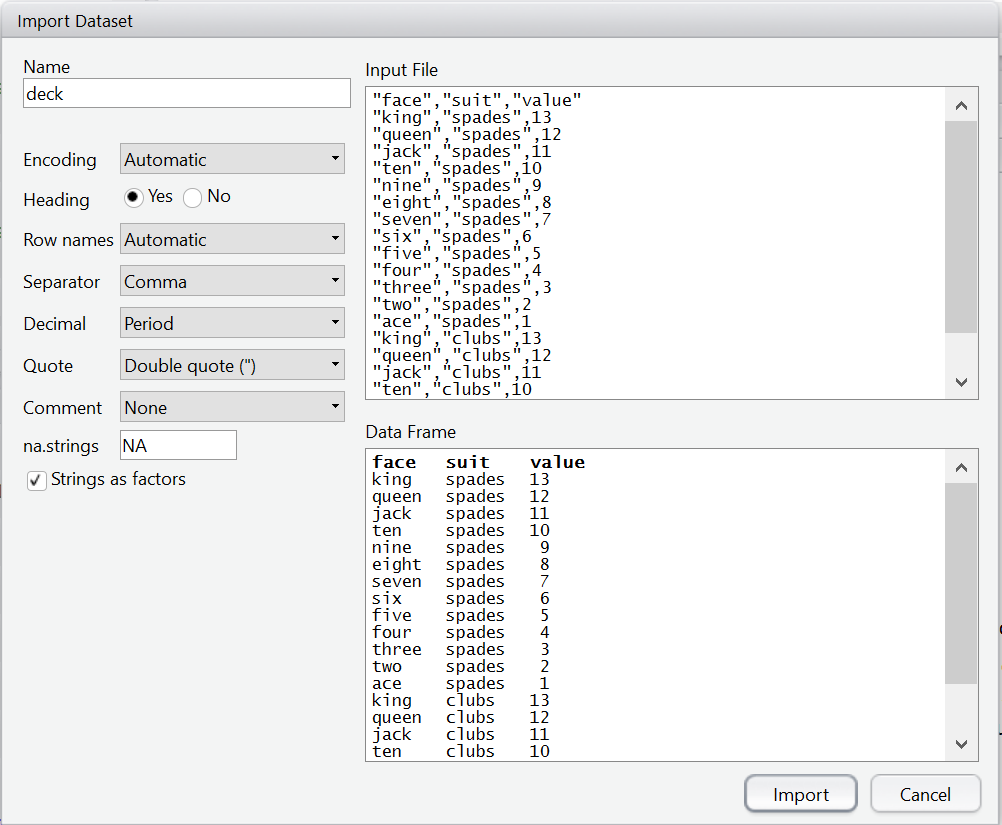Screen dimensions: 1002x825
Task: Click the "eight","spades",8 line in Input File
Action: pos(461,203)
